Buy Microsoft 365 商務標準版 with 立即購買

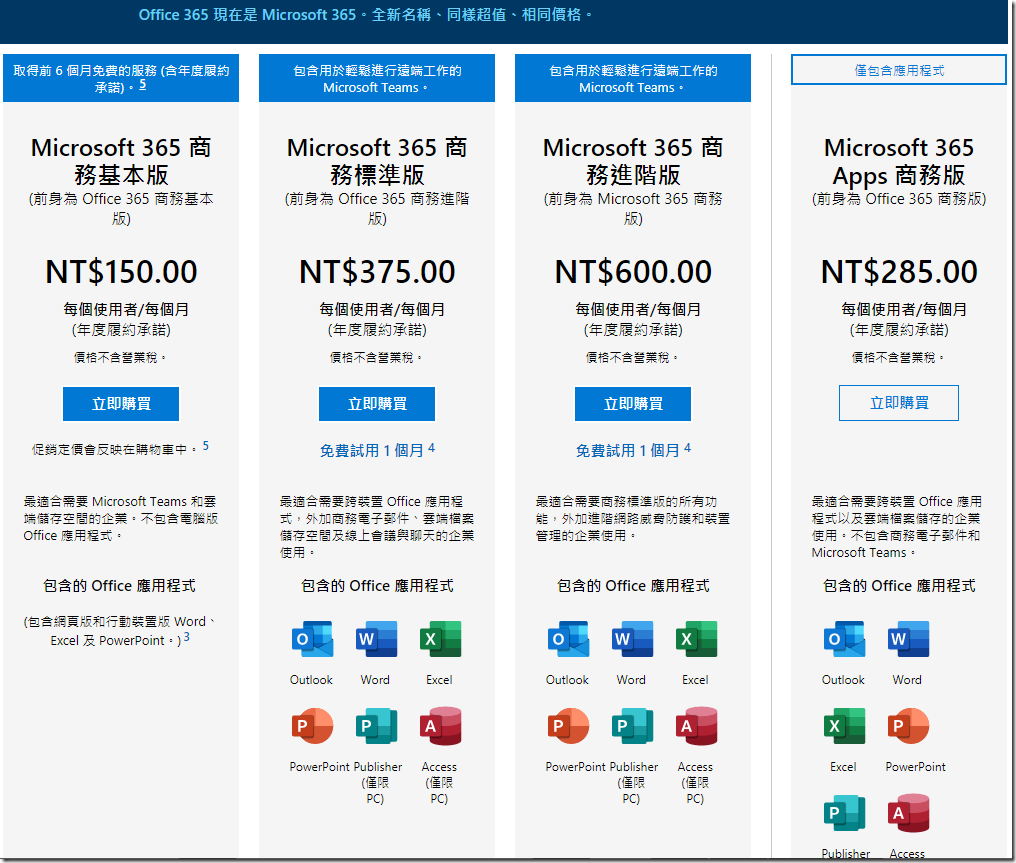coord(377,404)
